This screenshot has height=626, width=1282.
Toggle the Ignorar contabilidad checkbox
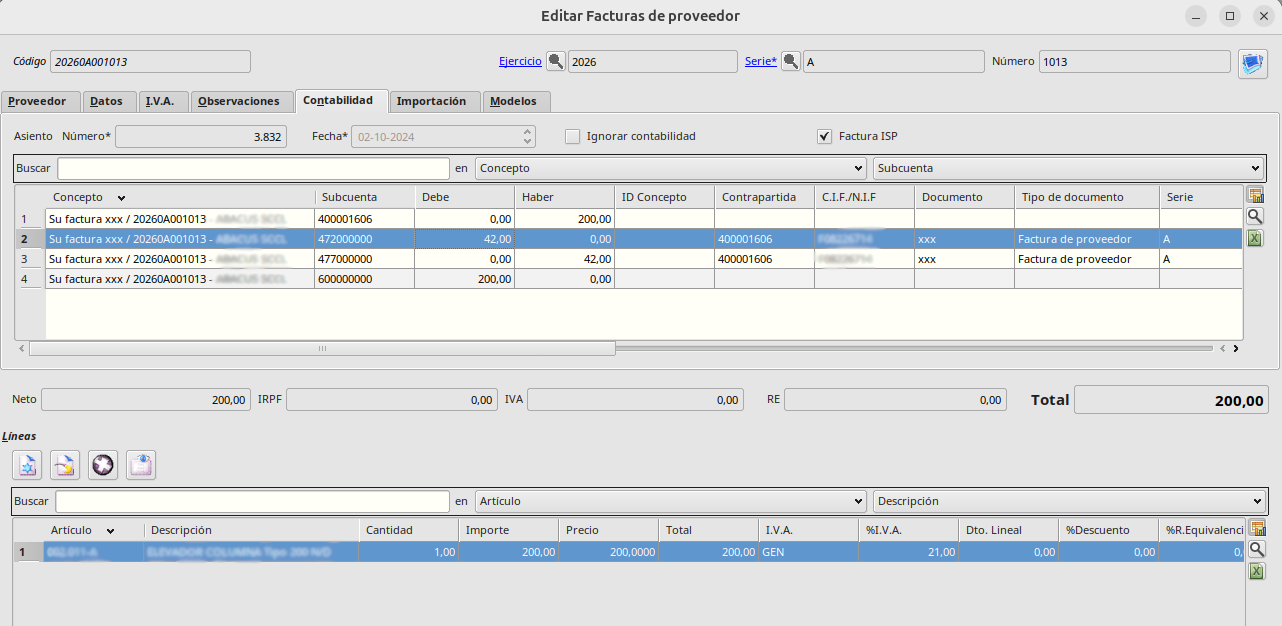click(x=572, y=136)
